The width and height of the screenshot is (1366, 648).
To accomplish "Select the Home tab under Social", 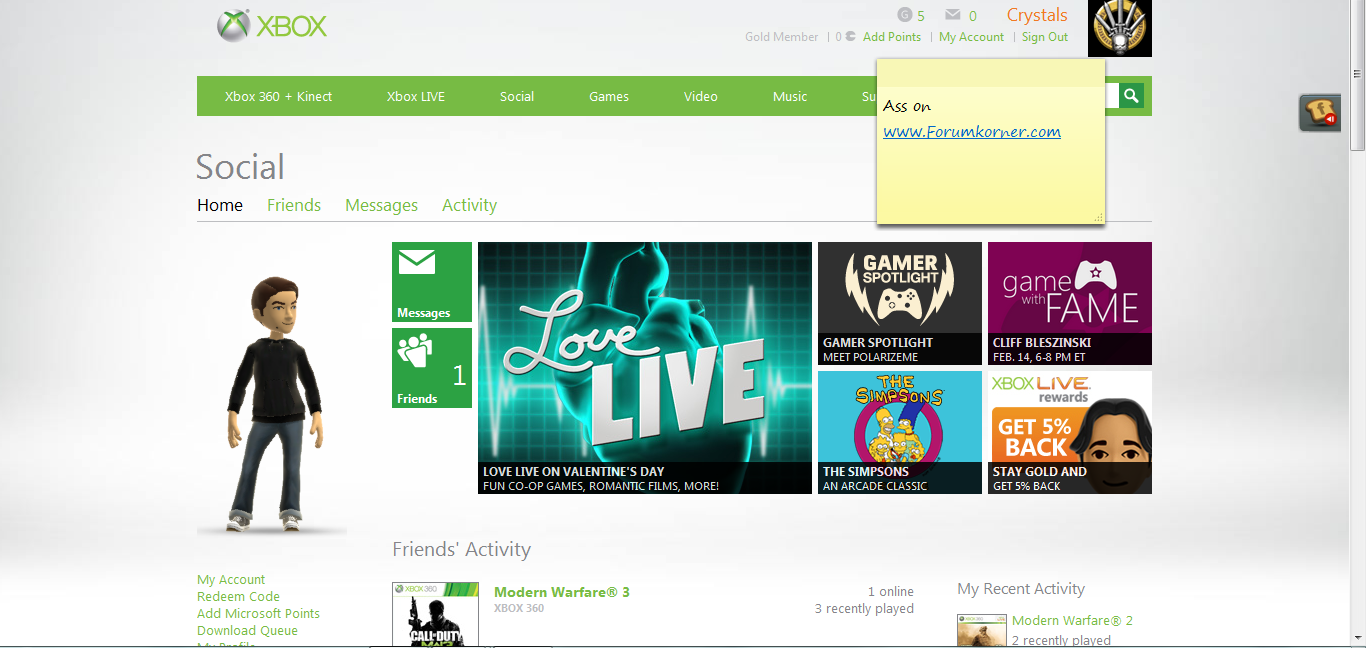I will pos(220,205).
